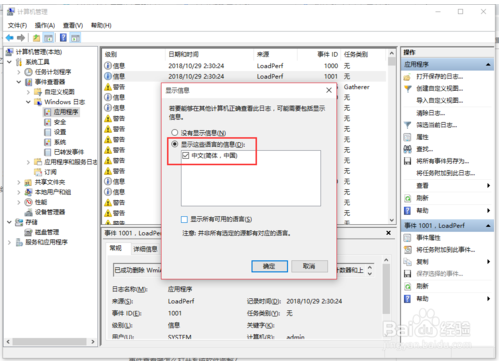Image resolution: width=500 pixels, height=361 pixels.
Task: Click the 取消 button in the dialog
Action: 309,266
